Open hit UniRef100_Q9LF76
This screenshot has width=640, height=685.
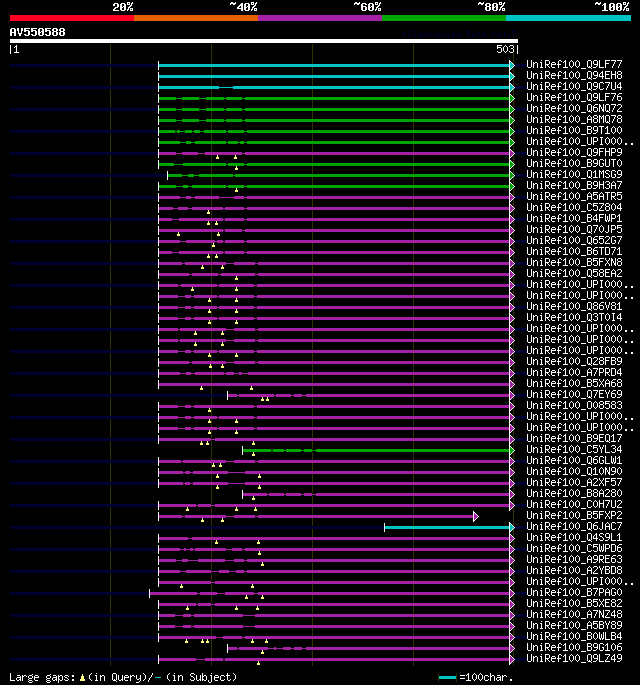[x=574, y=97]
